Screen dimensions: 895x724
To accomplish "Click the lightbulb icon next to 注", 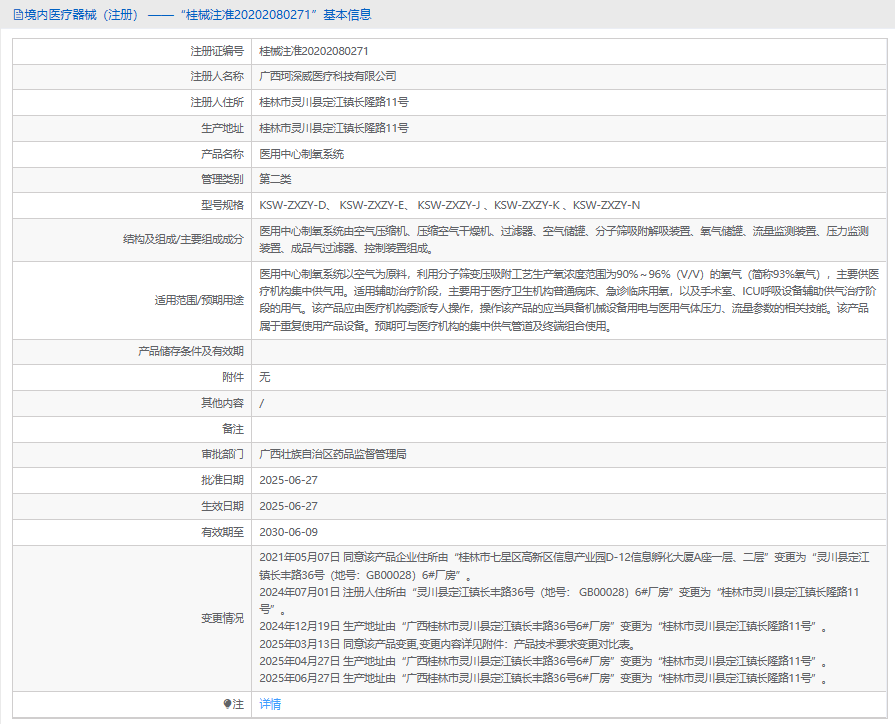I will tap(227, 704).
